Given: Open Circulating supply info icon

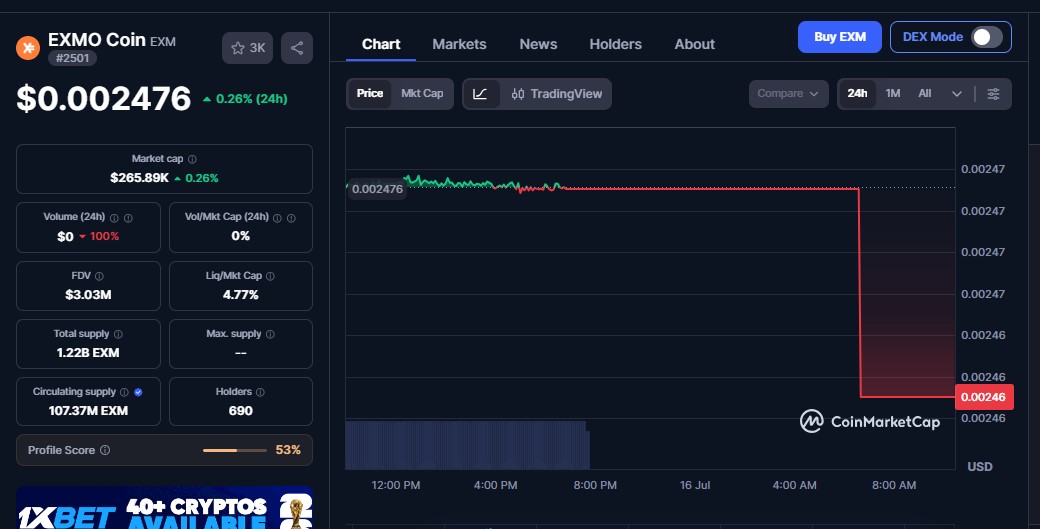Looking at the screenshot, I should coord(124,392).
